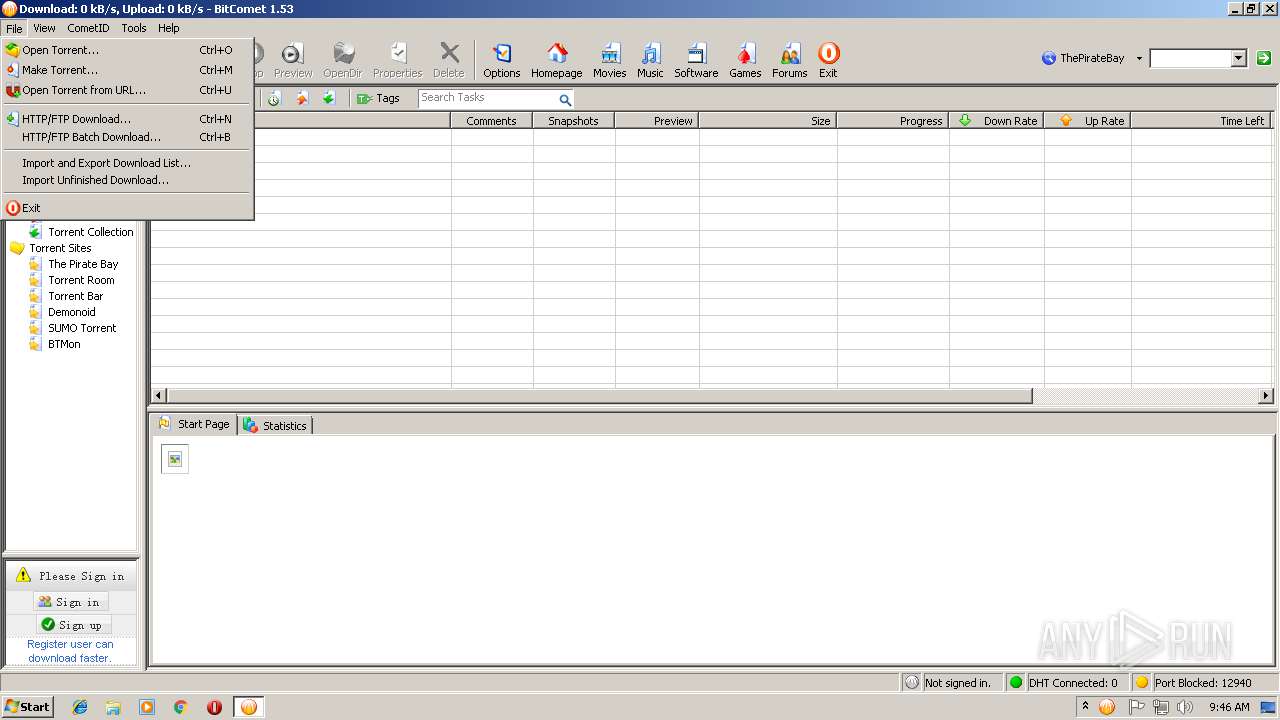
Task: Open the CometID menu
Action: tap(88, 28)
